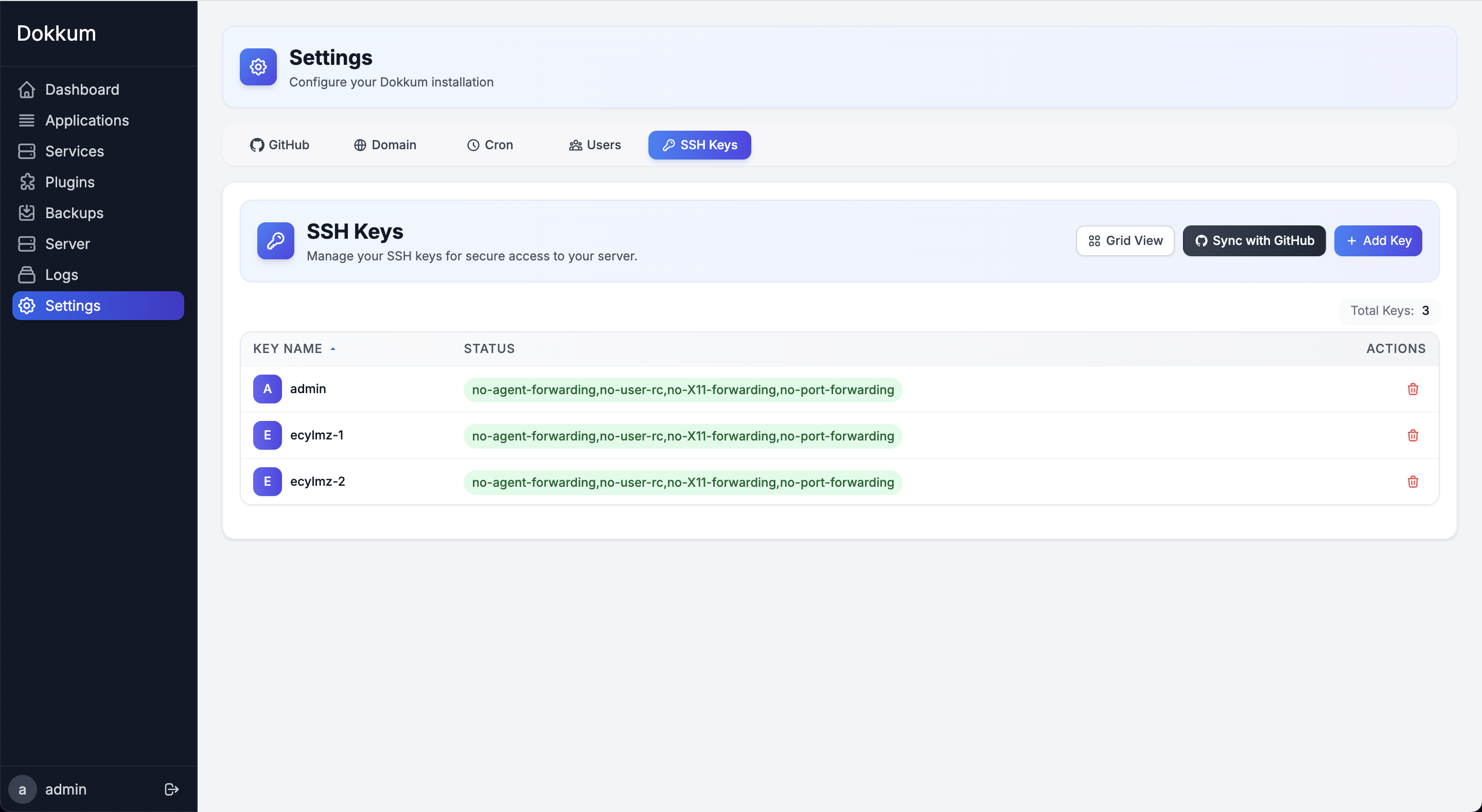1482x812 pixels.
Task: Toggle Grid View for SSH keys
Action: 1124,240
